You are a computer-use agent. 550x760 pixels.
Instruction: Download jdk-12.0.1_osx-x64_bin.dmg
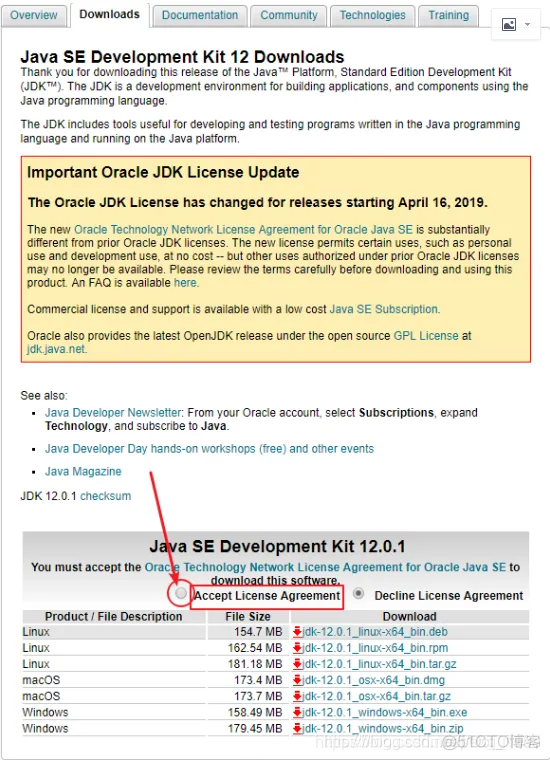click(374, 680)
